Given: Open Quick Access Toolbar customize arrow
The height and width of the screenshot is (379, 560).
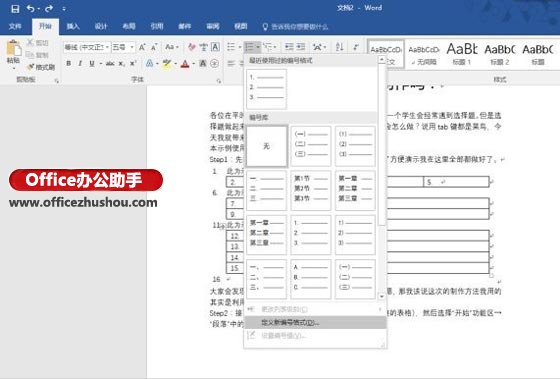Looking at the screenshot, I should pyautogui.click(x=64, y=9).
